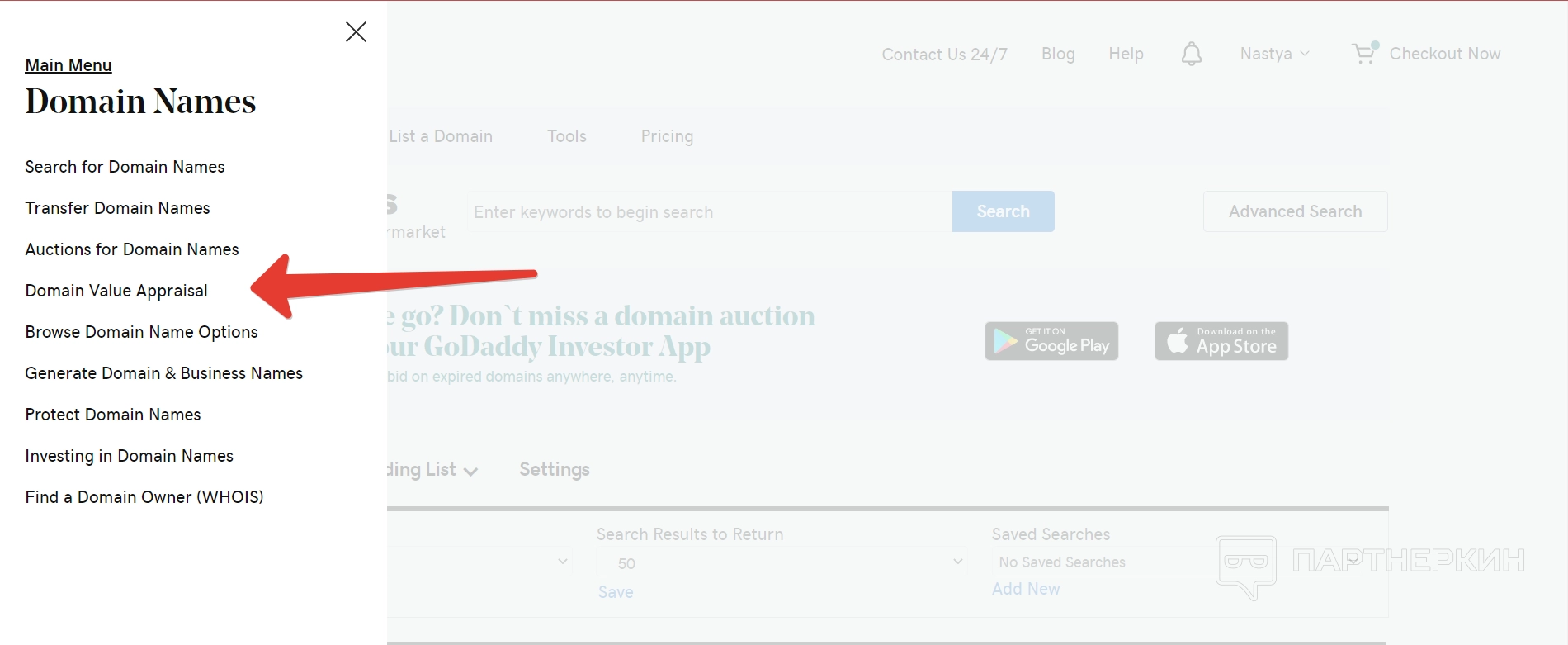Open Search for Domain Names
This screenshot has width=1568, height=645.
click(x=125, y=167)
